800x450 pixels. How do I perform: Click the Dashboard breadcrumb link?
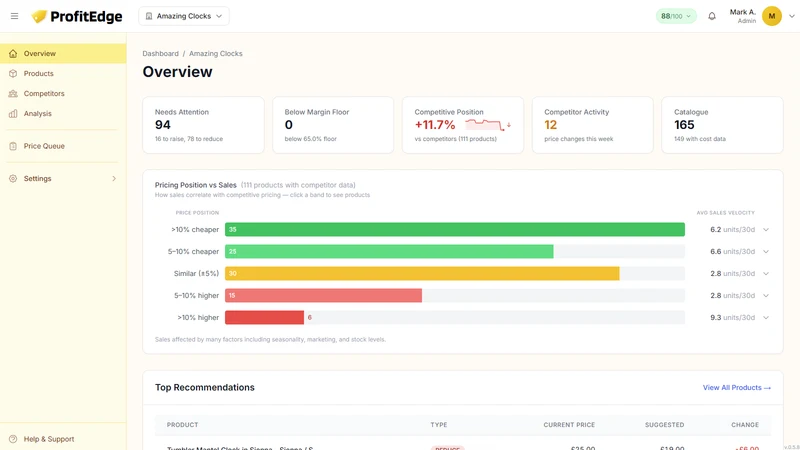(160, 54)
